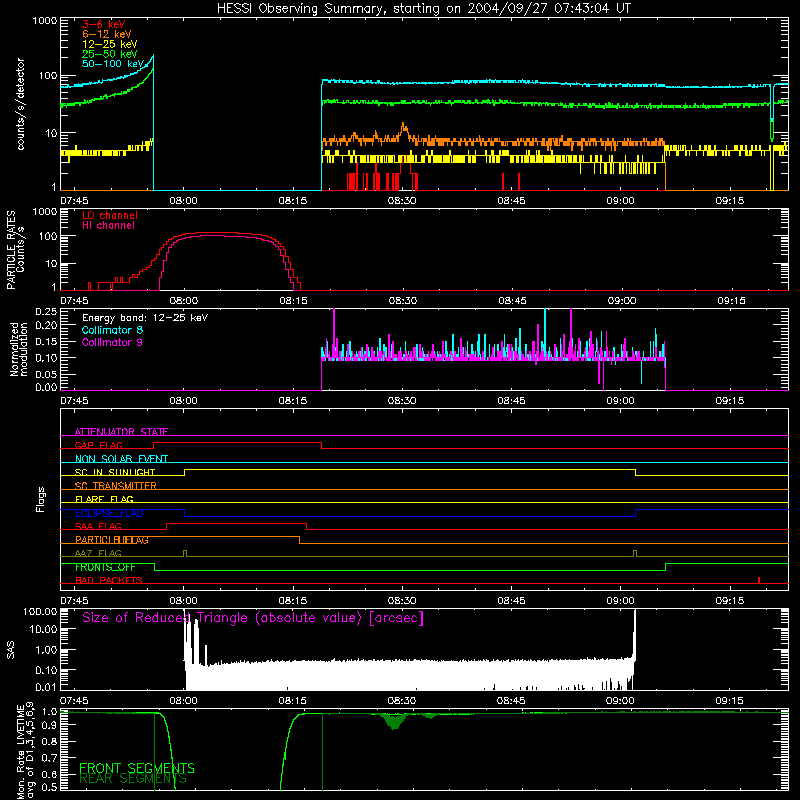Click the LO channel legend label

[x=110, y=215]
